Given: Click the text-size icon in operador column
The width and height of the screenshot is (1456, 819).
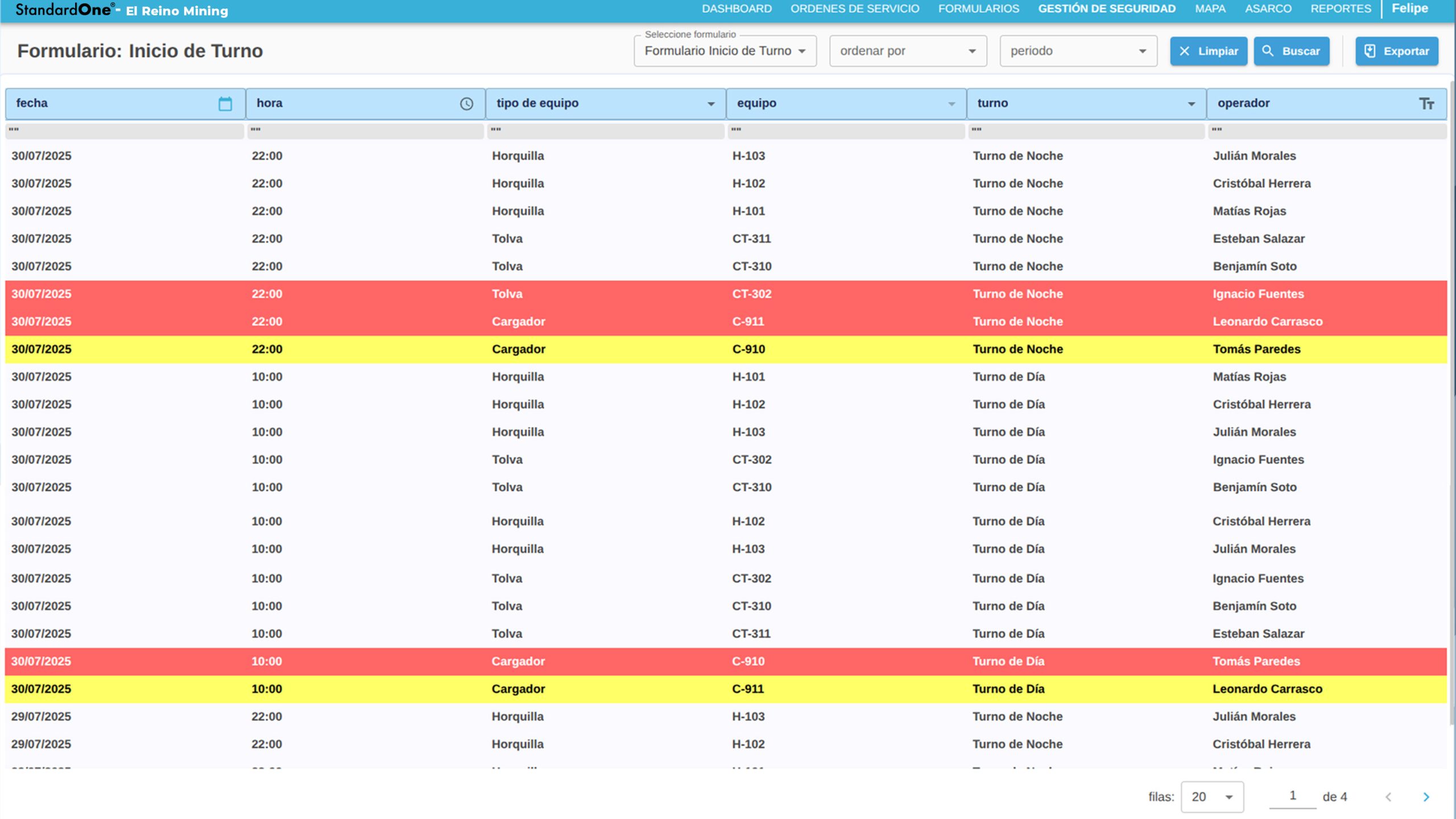Looking at the screenshot, I should point(1426,104).
